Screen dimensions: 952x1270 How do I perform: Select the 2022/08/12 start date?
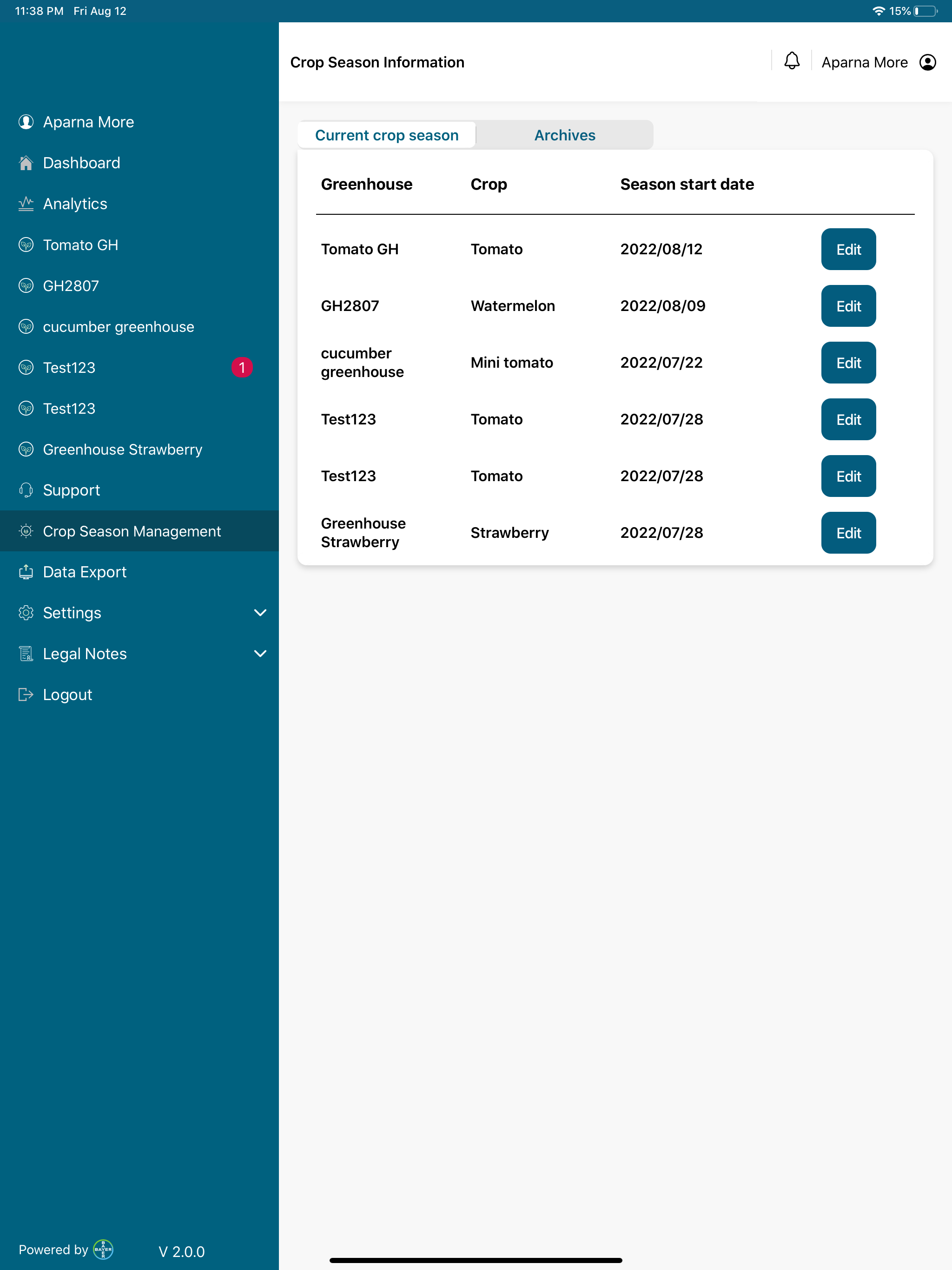point(661,249)
